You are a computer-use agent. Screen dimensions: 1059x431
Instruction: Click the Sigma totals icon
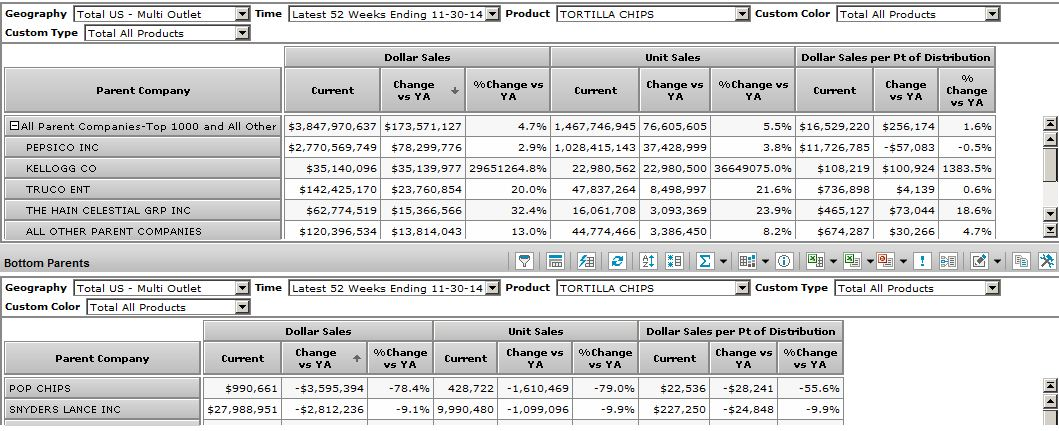(705, 261)
